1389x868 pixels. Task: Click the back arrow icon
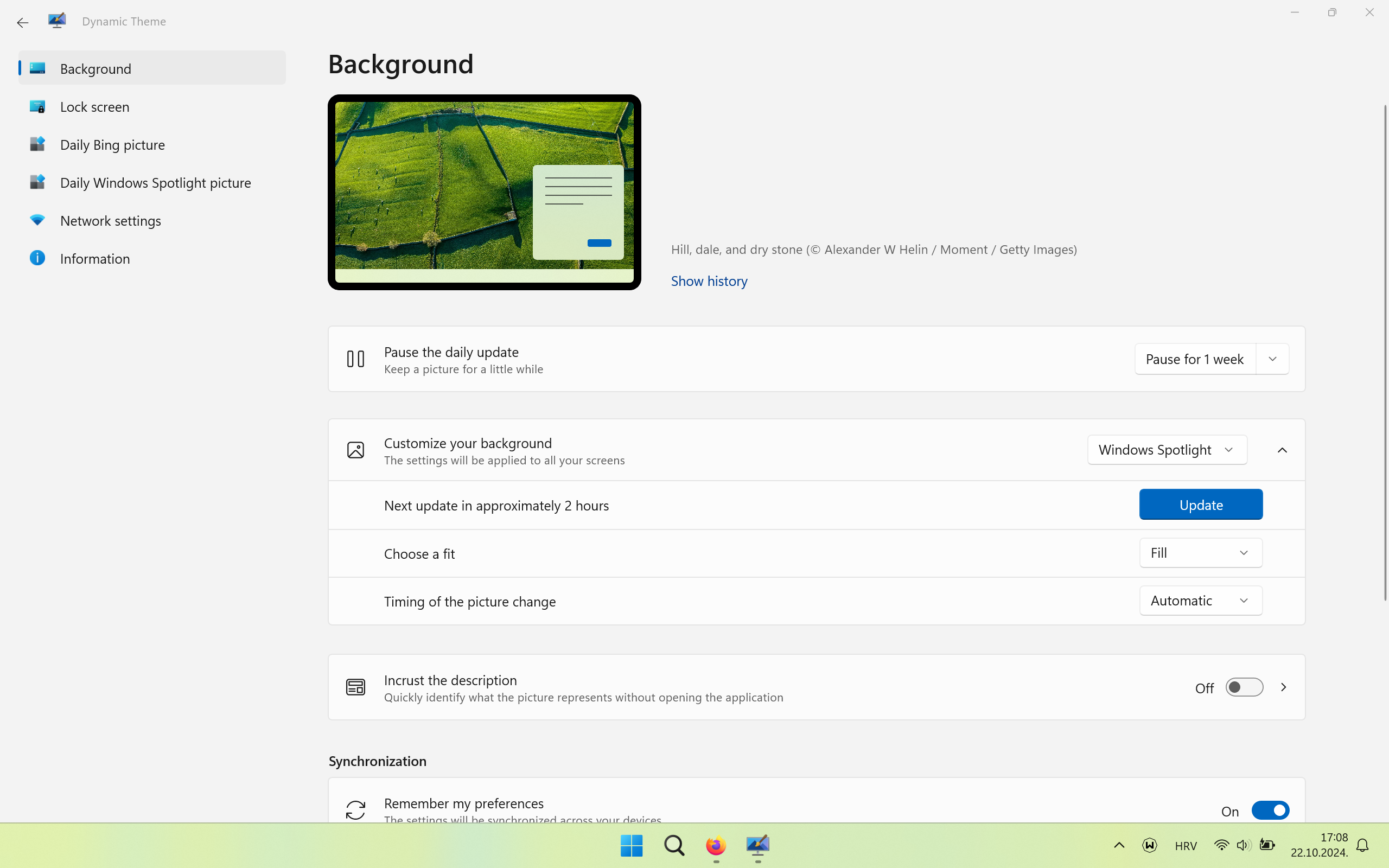pyautogui.click(x=22, y=22)
